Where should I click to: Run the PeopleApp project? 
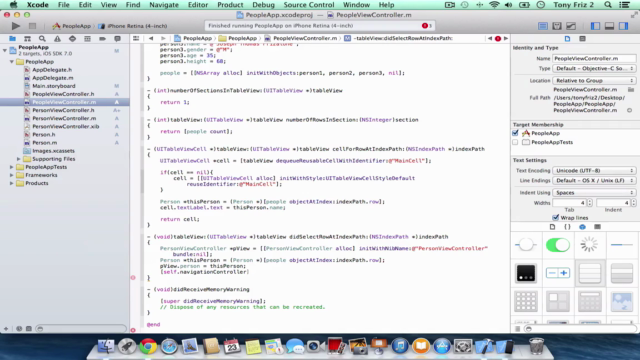pos(16,26)
